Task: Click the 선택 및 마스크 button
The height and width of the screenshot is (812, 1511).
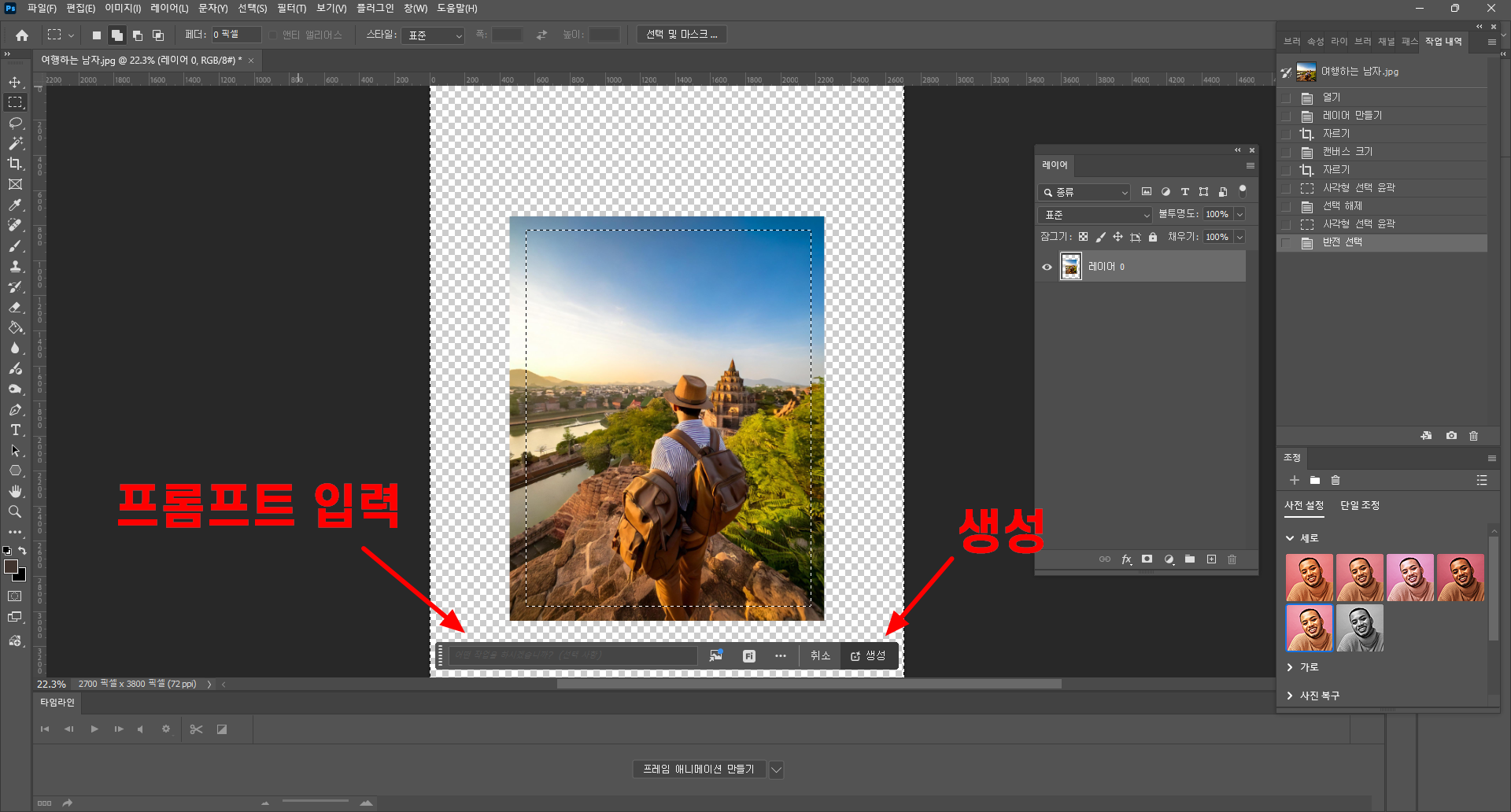Action: [681, 35]
